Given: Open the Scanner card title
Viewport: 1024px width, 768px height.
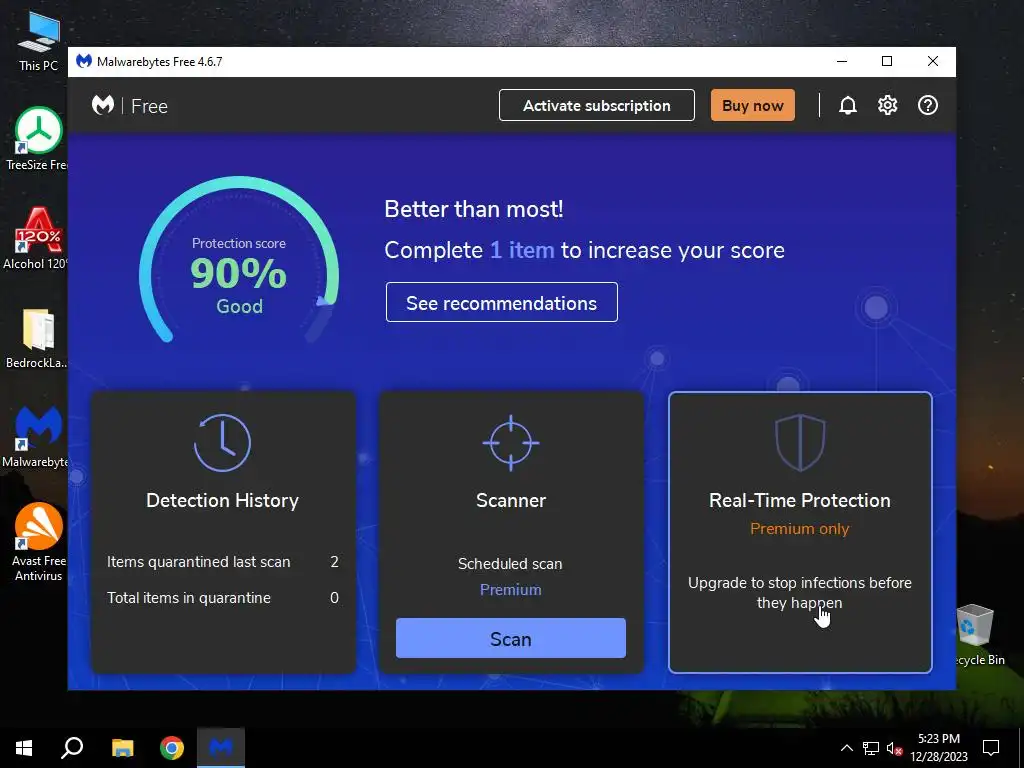Looking at the screenshot, I should coord(511,500).
